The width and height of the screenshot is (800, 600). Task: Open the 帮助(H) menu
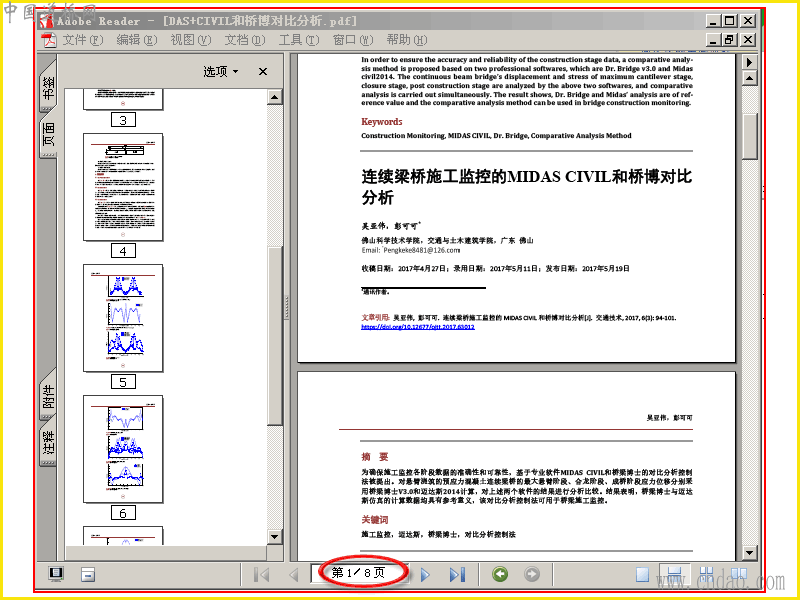coord(407,40)
